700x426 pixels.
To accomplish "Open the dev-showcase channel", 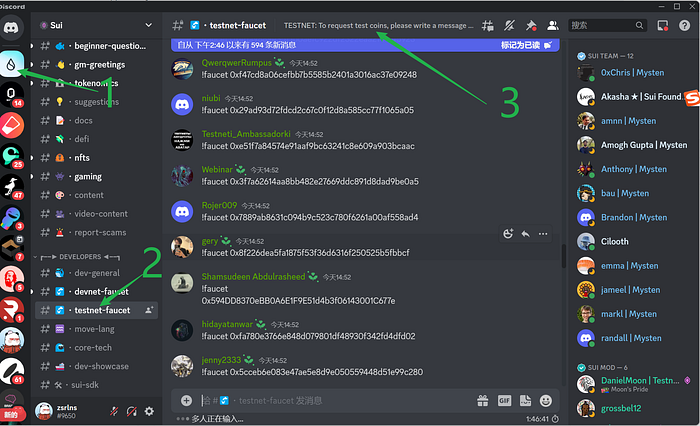I will [96, 366].
